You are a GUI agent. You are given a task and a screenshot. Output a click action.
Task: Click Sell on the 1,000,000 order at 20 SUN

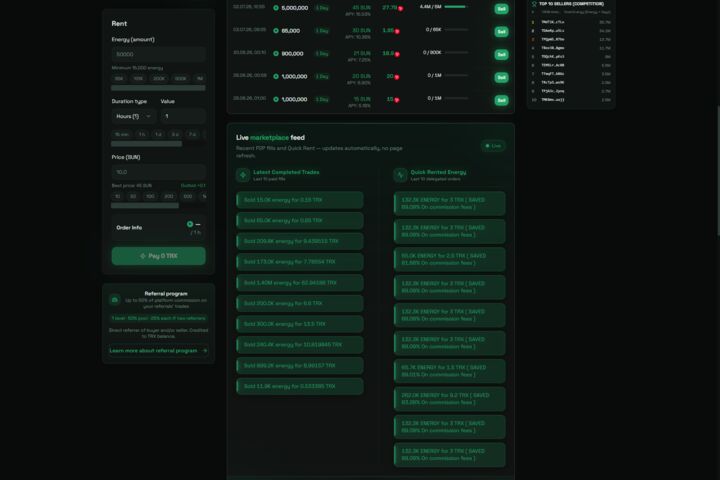pos(501,77)
